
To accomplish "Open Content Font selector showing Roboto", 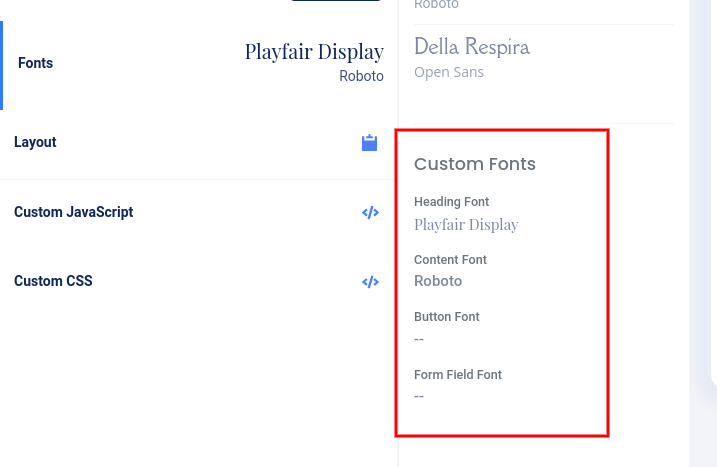I will [438, 281].
